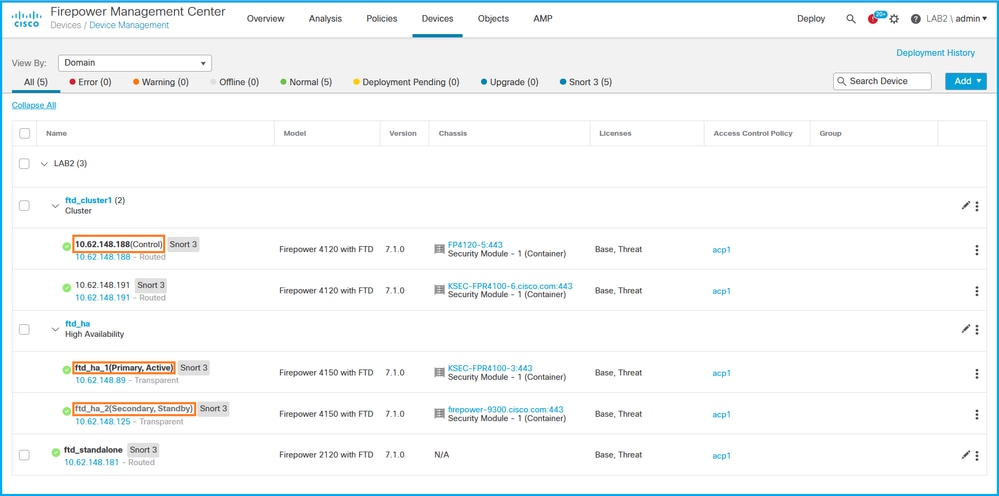Check the ftd_cluster1 checkbox

[x=24, y=206]
